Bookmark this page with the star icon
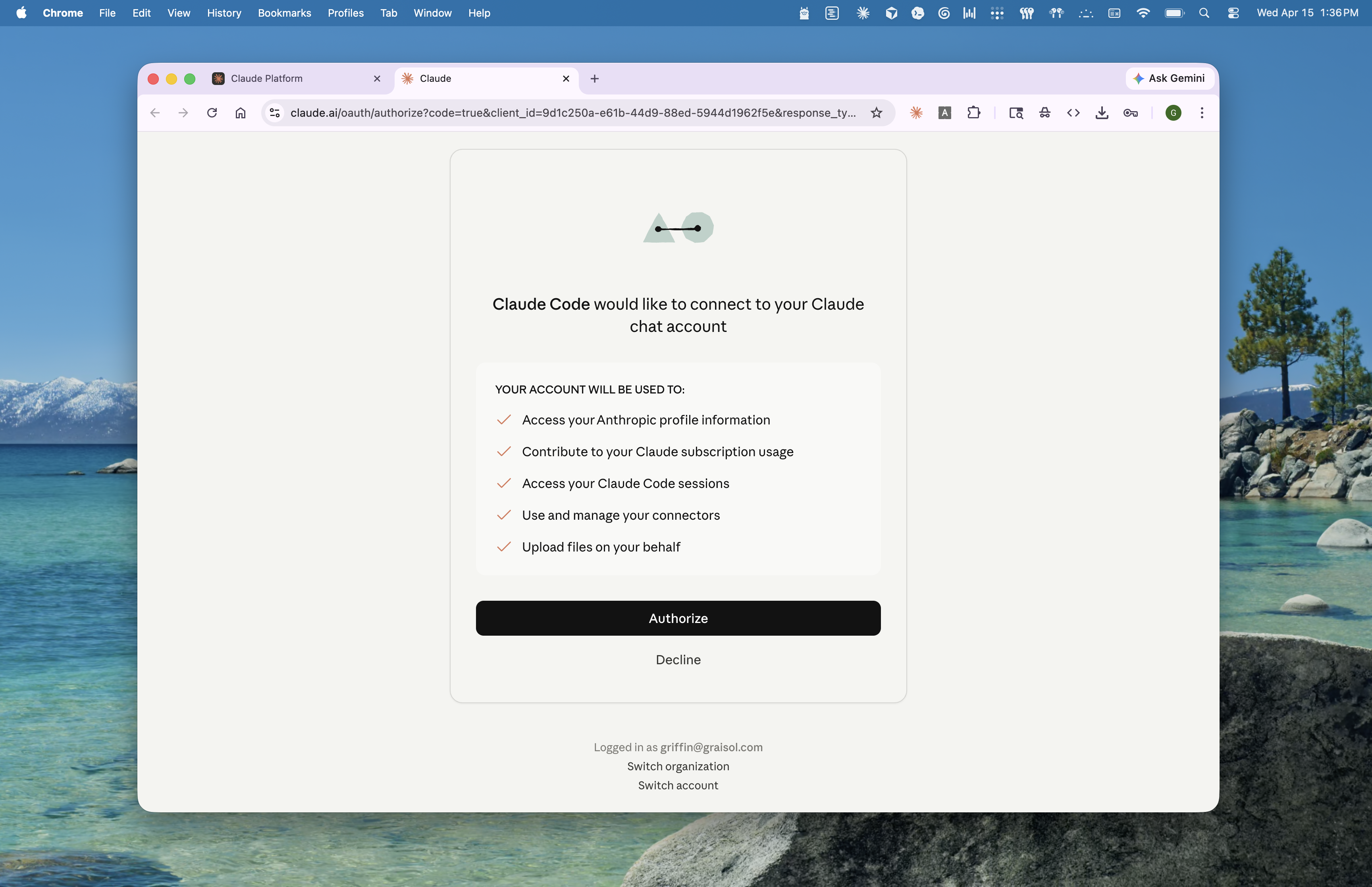The image size is (1372, 887). [x=876, y=113]
